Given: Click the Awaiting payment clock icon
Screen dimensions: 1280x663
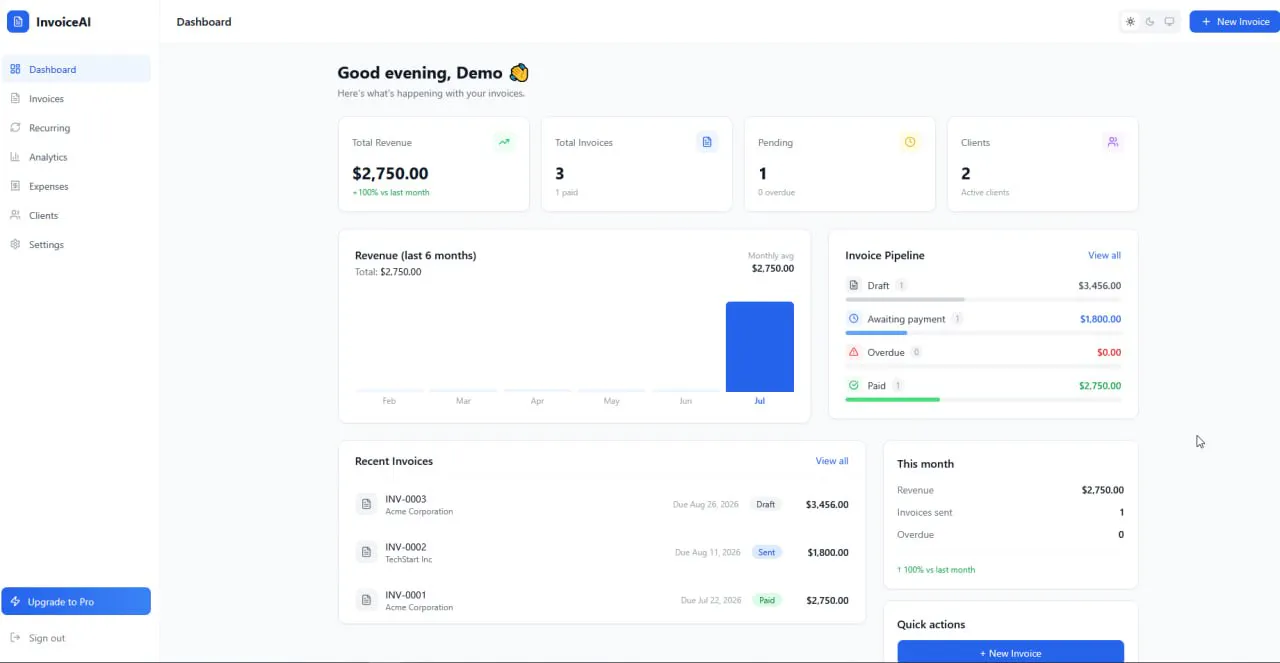Looking at the screenshot, I should tap(853, 318).
